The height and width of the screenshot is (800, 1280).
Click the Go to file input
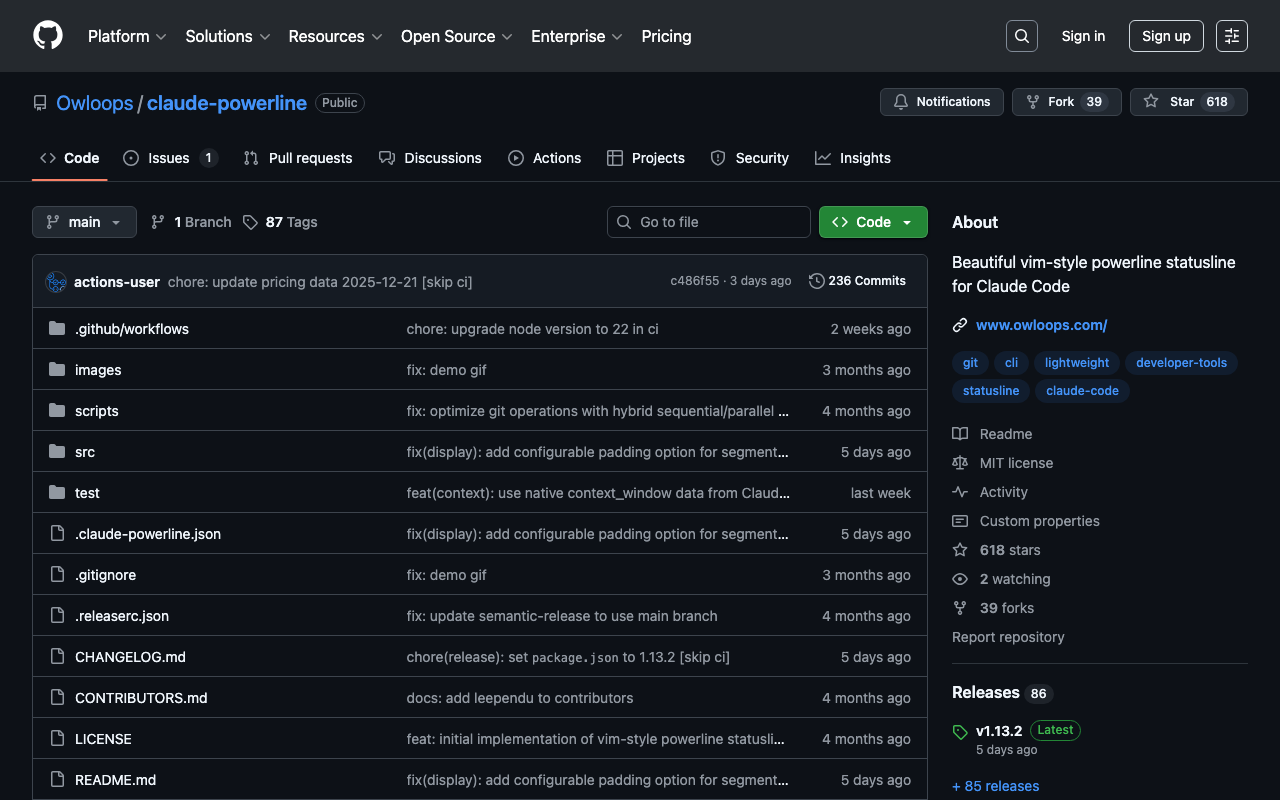[x=709, y=222]
